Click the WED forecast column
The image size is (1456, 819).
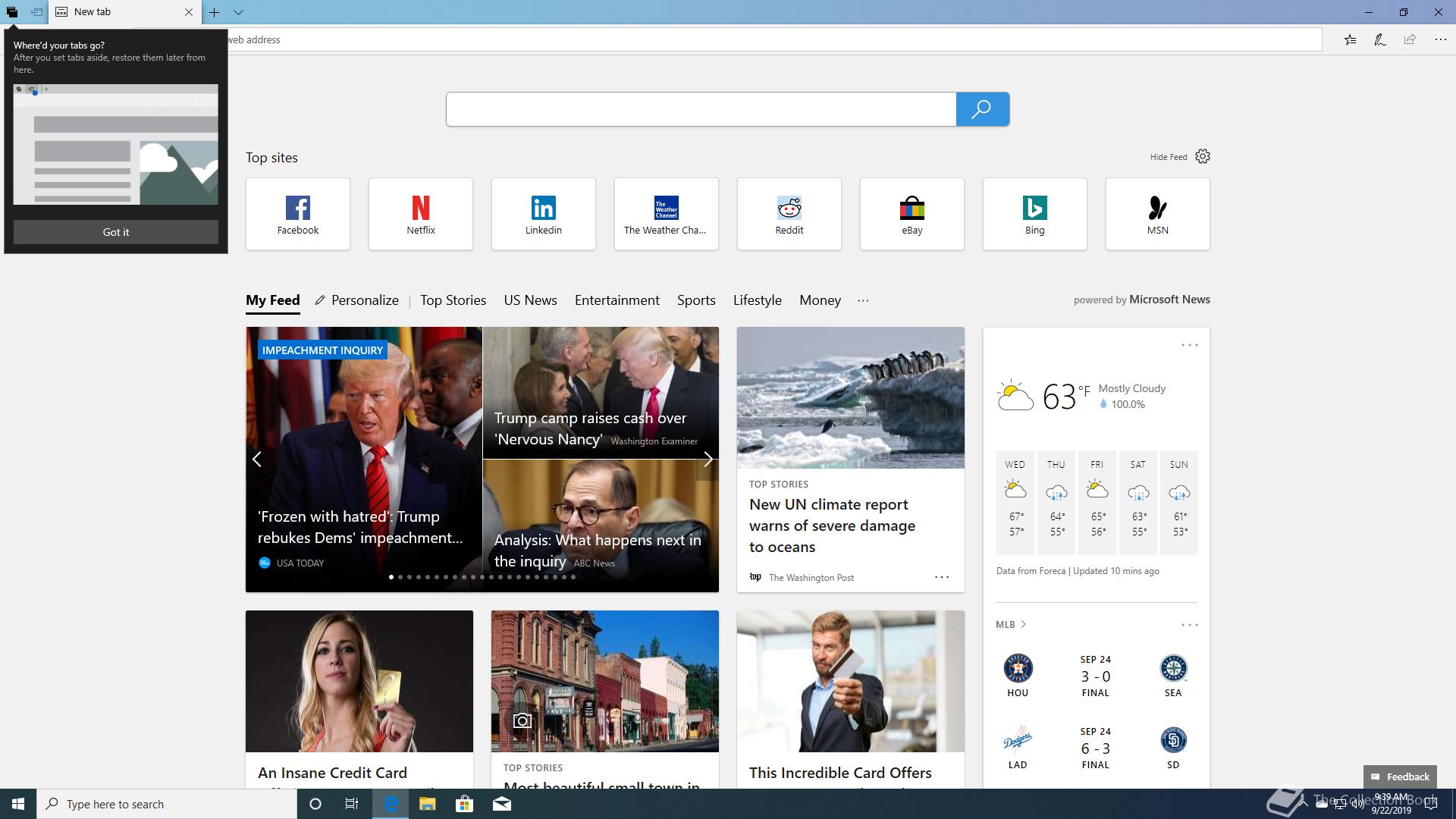point(1015,502)
